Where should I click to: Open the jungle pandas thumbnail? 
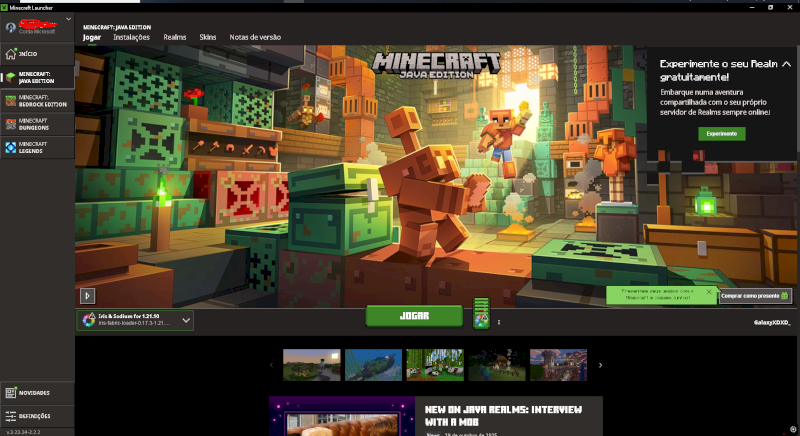tap(435, 365)
